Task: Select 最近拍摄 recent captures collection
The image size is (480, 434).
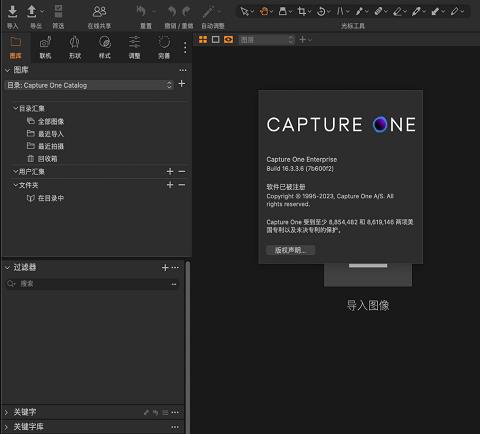Action: point(45,146)
